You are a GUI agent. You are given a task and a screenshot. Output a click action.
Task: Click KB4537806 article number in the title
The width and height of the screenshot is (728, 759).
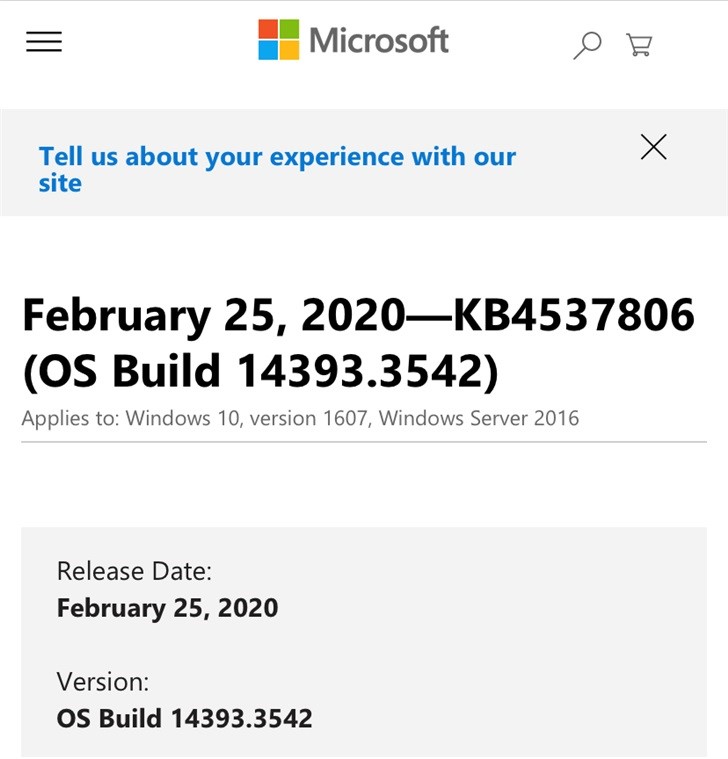pyautogui.click(x=574, y=315)
